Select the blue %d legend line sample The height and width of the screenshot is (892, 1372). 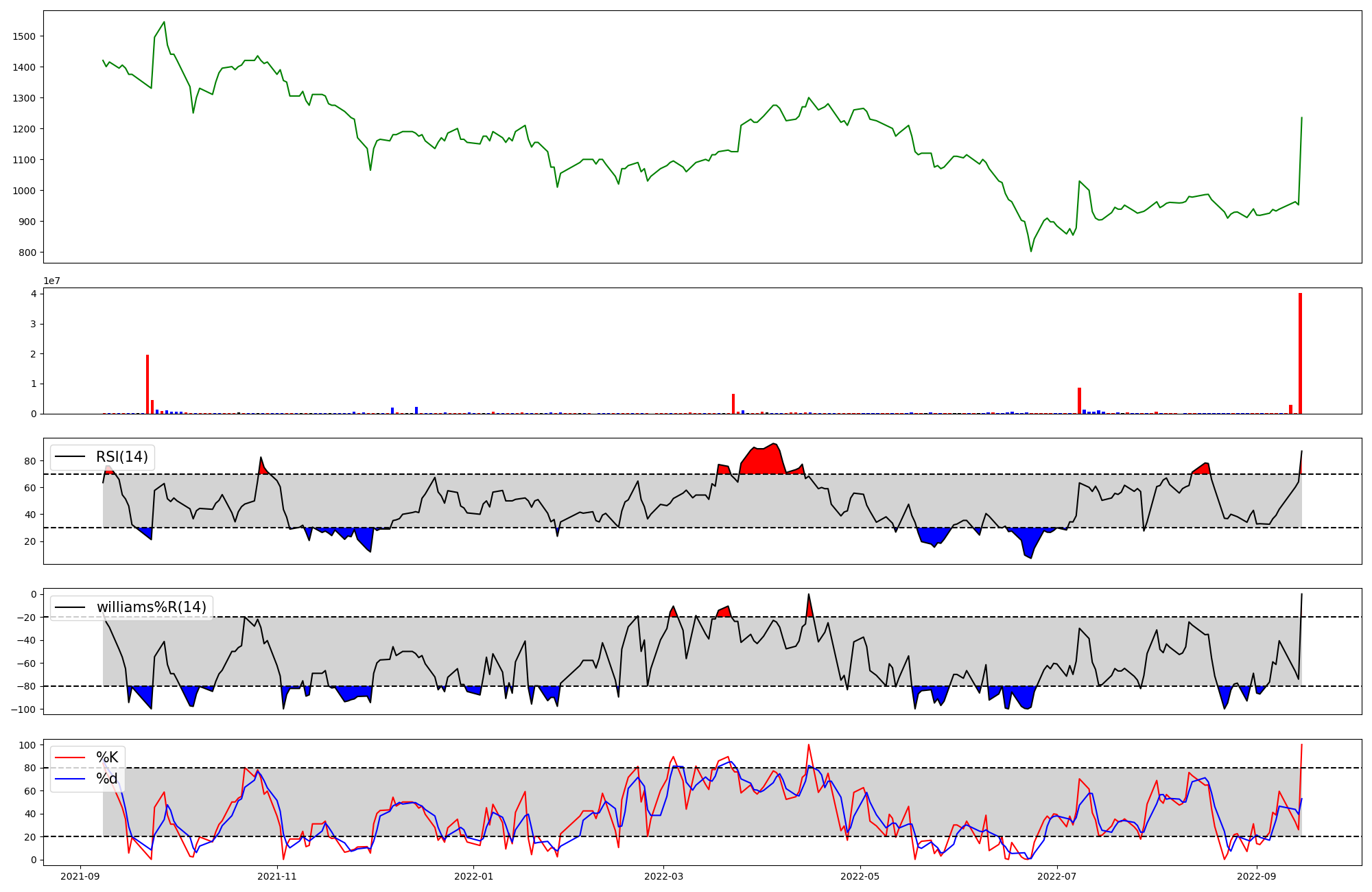coord(70,779)
